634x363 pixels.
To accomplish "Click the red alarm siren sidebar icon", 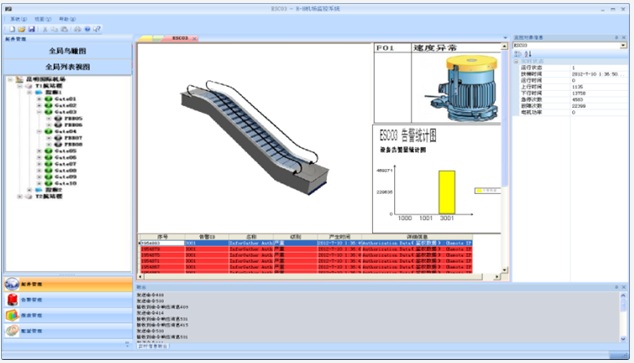I will 12,300.
